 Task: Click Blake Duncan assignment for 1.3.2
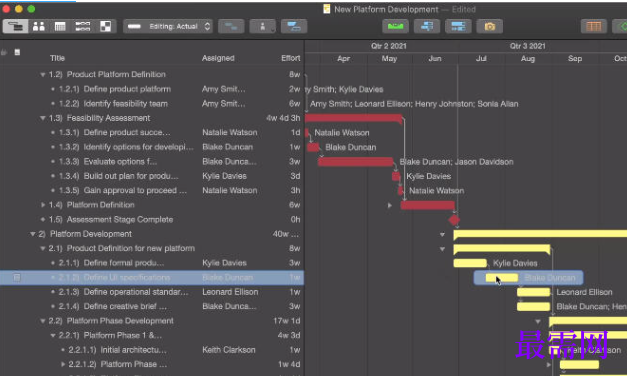(228, 147)
